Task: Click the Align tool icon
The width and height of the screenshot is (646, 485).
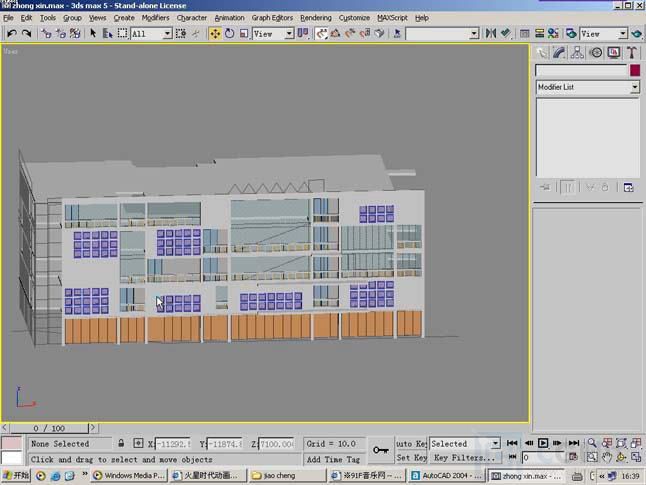Action: click(506, 33)
